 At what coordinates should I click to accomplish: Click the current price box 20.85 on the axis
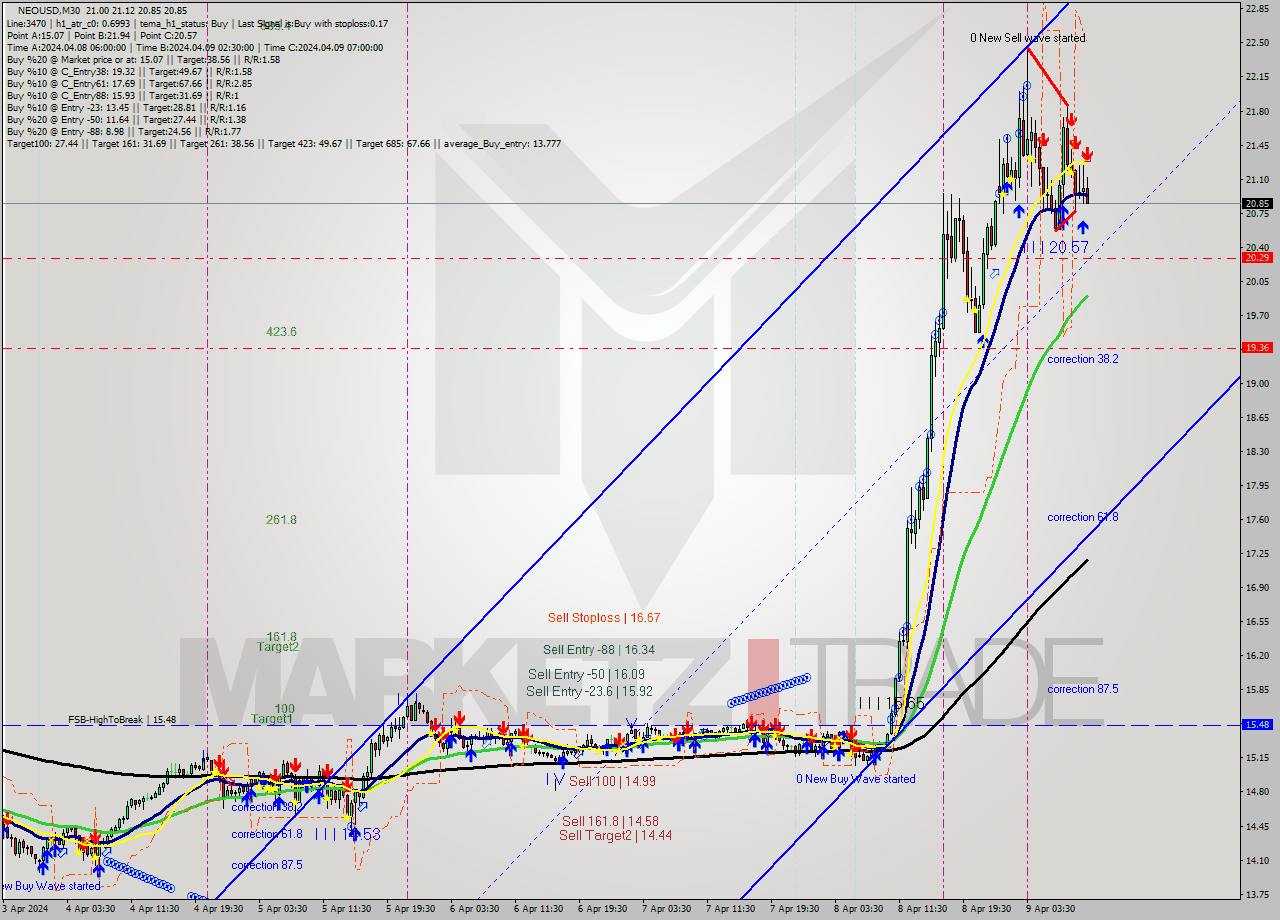coord(1257,204)
